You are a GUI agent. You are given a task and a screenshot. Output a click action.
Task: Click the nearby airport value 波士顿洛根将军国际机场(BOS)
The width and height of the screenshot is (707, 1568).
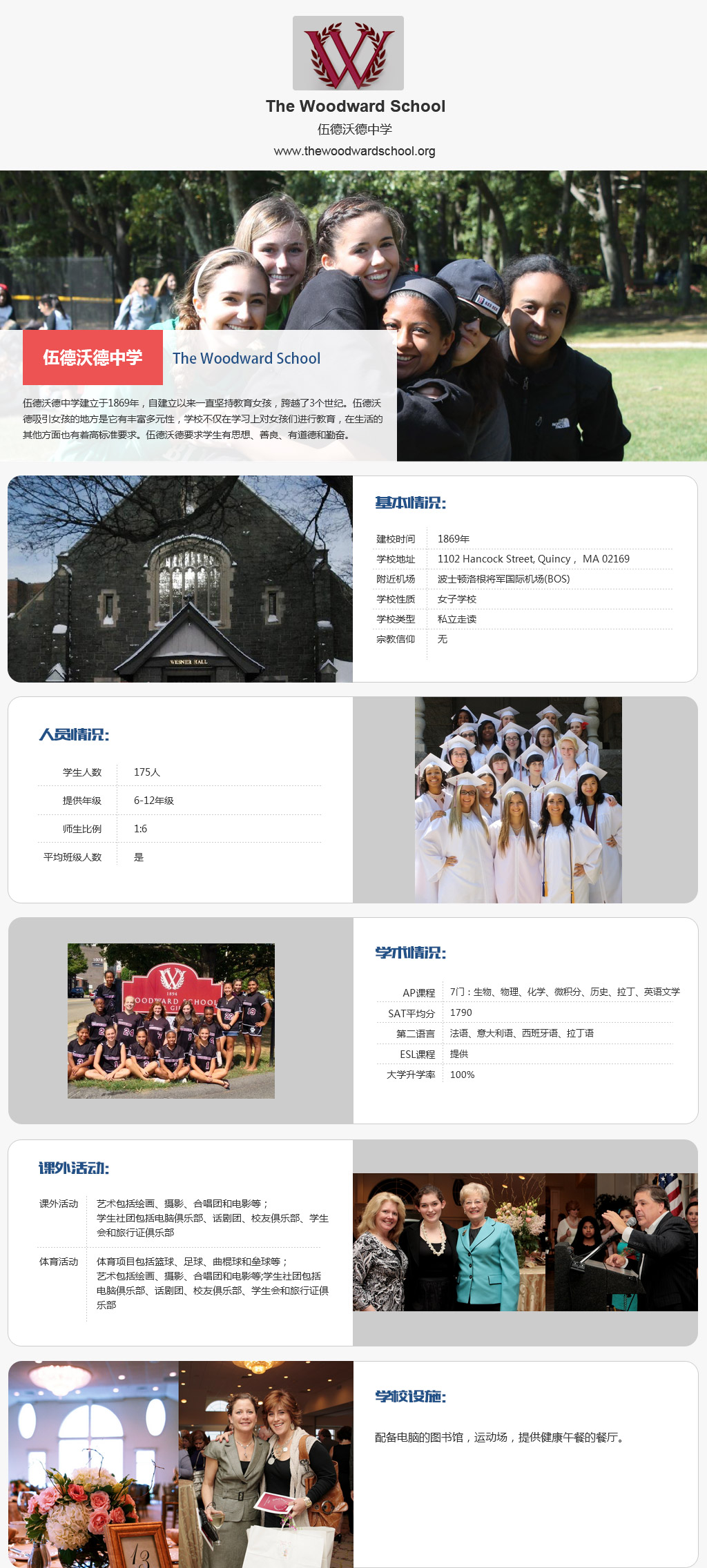pyautogui.click(x=504, y=579)
